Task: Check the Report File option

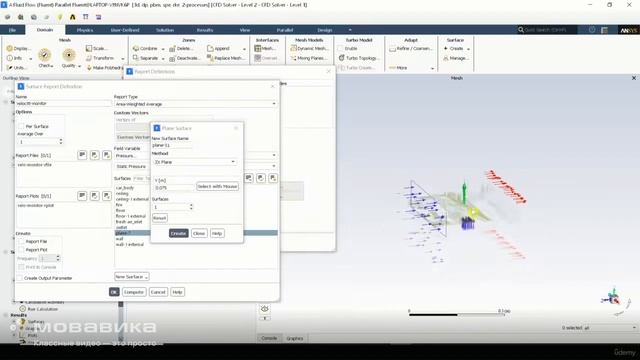Action: click(x=21, y=241)
